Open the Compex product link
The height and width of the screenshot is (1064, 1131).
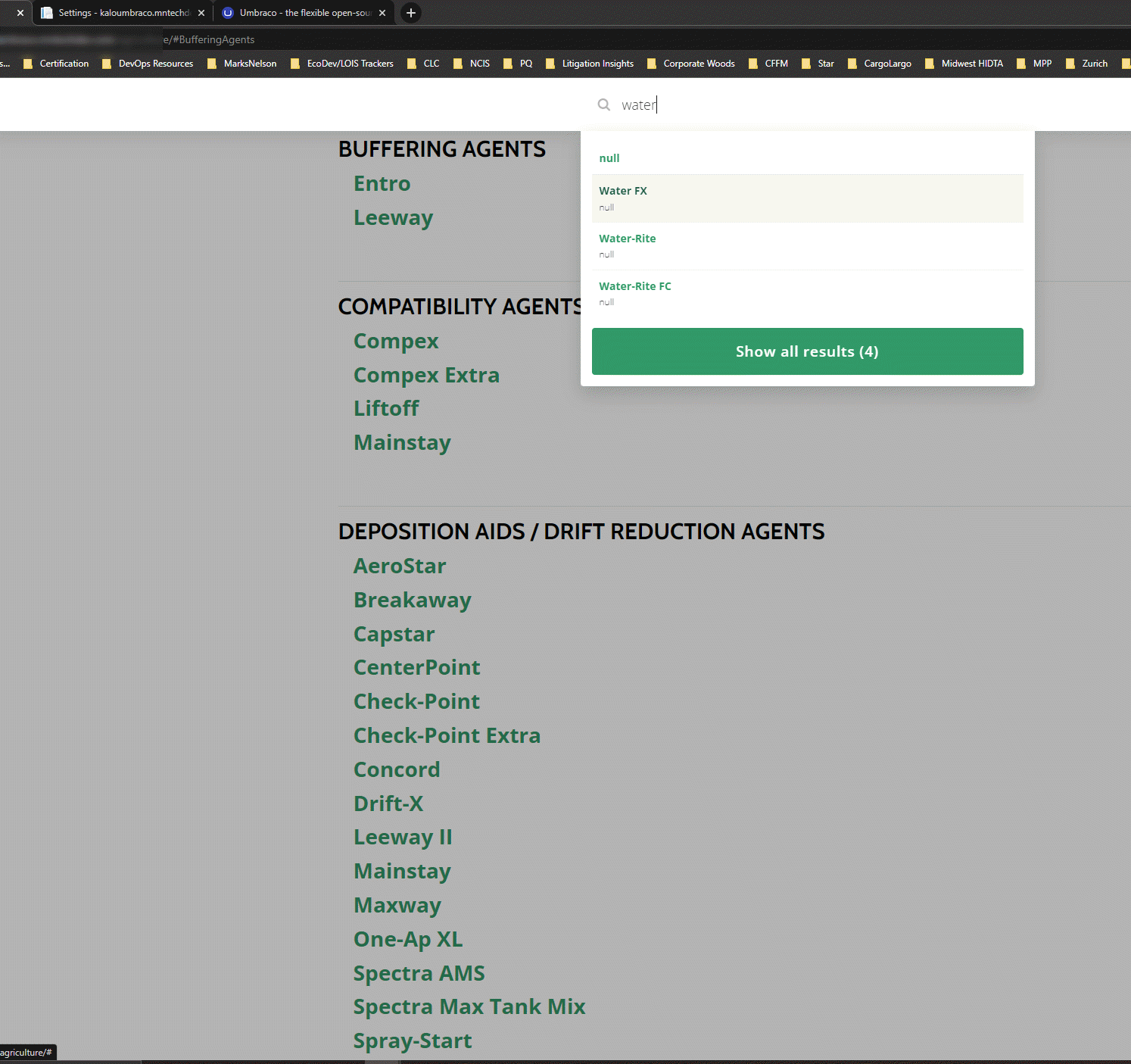point(396,342)
